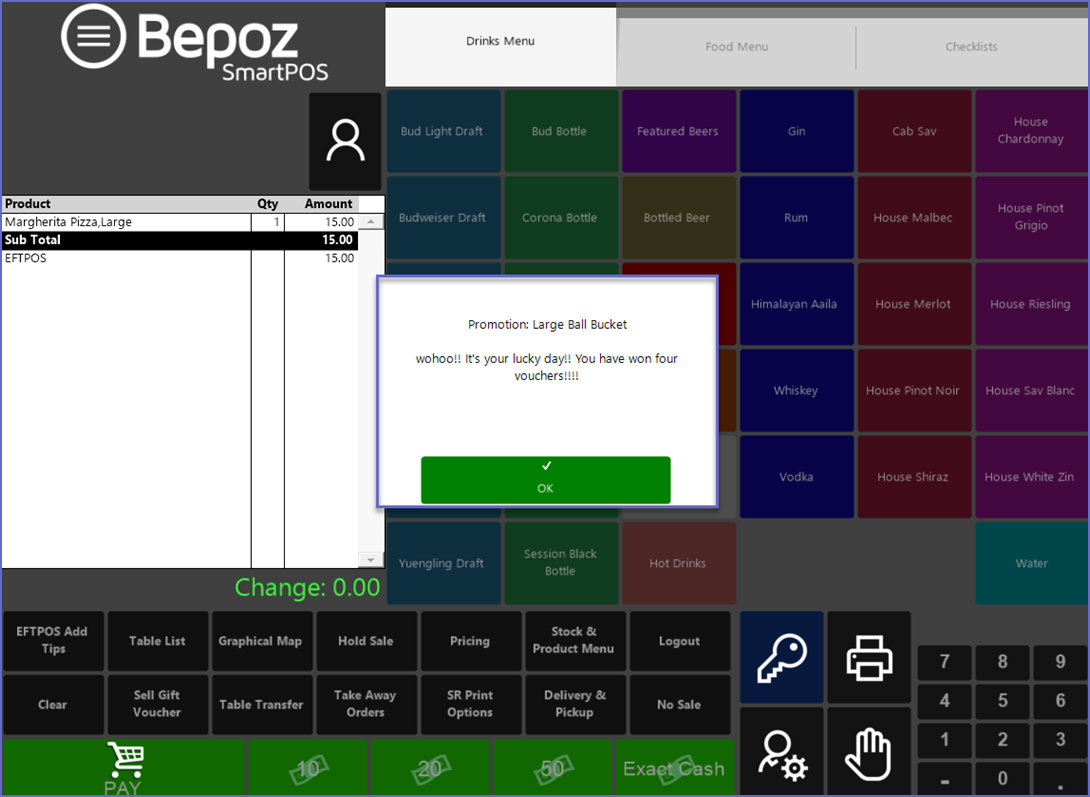Click the PAY shopping cart button
This screenshot has height=797, width=1090.
click(x=123, y=768)
